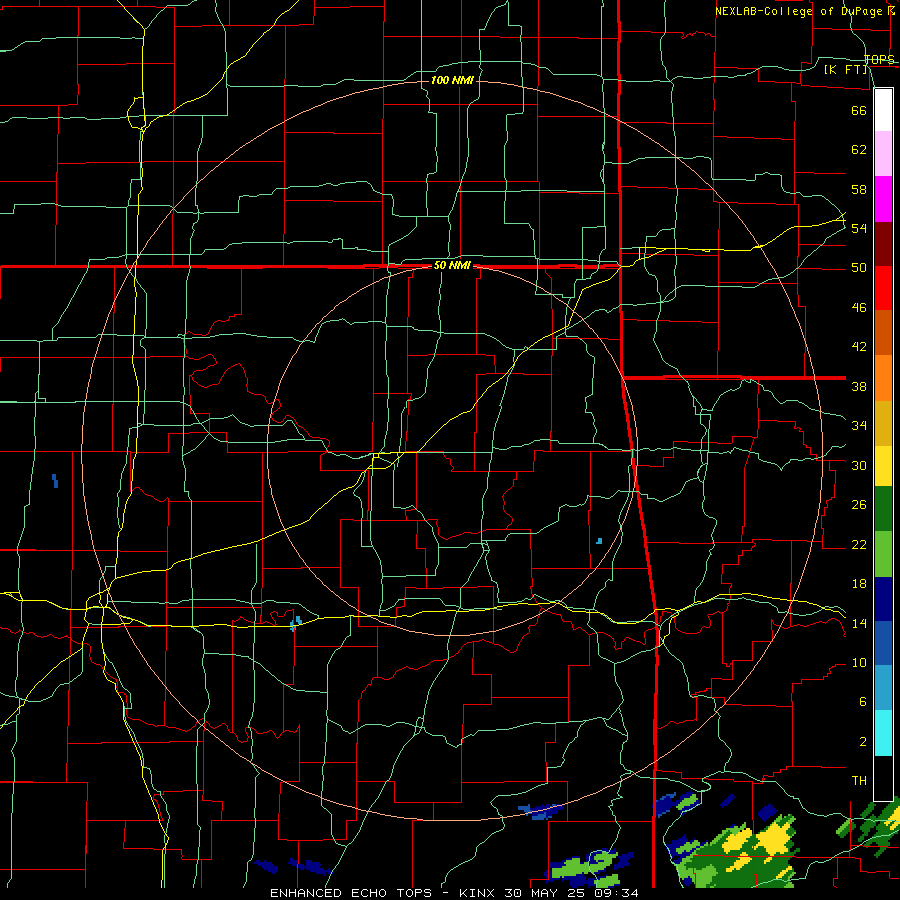Click the dark green legend swatch
Image resolution: width=900 pixels, height=900 pixels.
[x=883, y=509]
